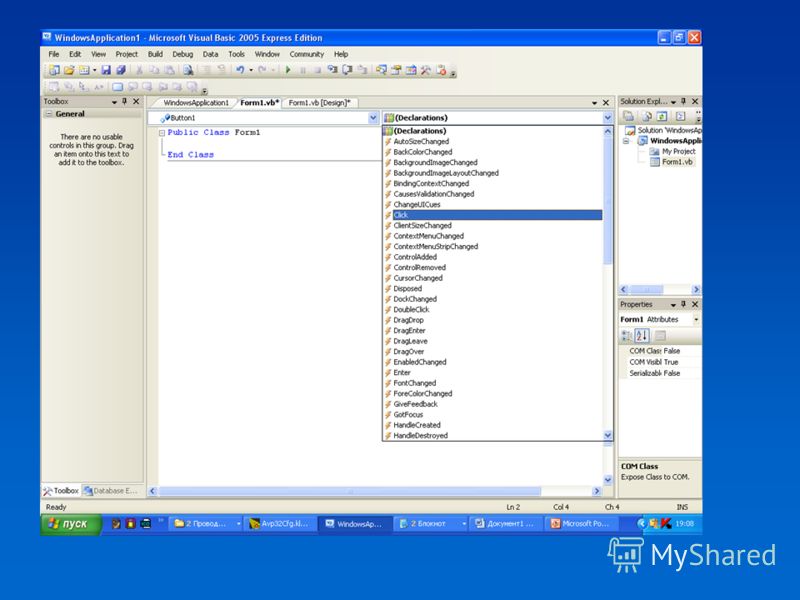Screen dimensions: 800x600
Task: Click the Find in Files toolbar icon
Action: (x=188, y=70)
